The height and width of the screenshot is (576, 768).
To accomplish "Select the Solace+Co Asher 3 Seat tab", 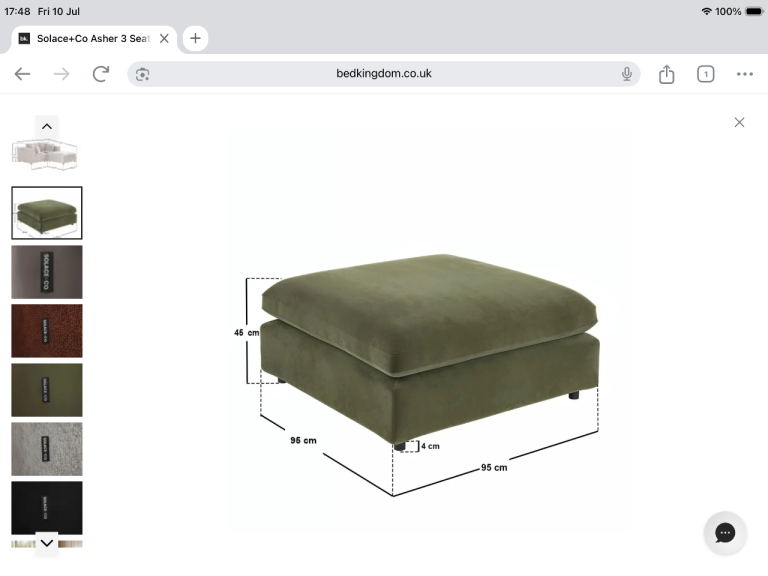I will [x=93, y=39].
